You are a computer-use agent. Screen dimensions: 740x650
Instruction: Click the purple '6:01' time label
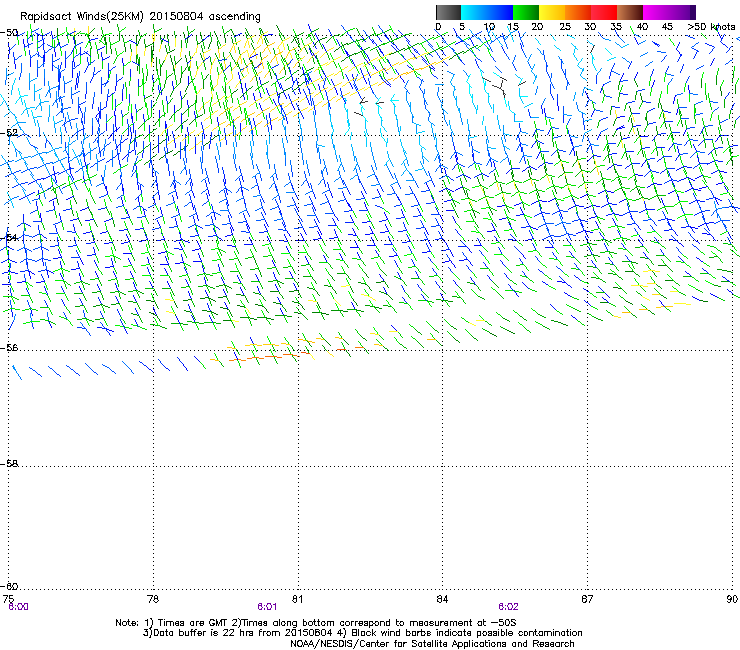pos(267,607)
